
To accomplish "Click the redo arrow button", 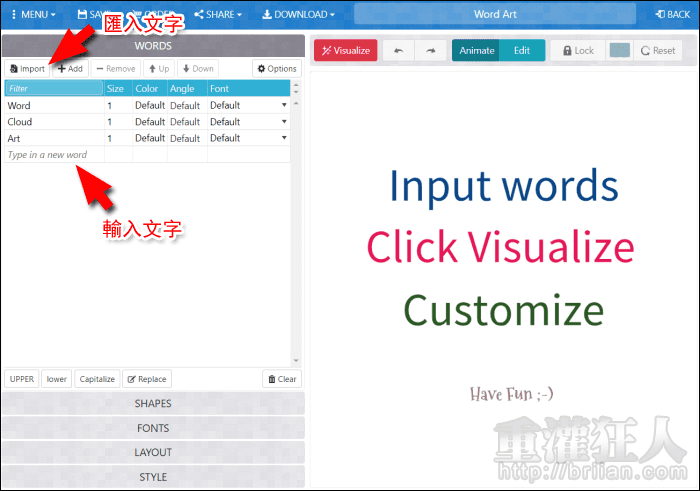I will [430, 51].
